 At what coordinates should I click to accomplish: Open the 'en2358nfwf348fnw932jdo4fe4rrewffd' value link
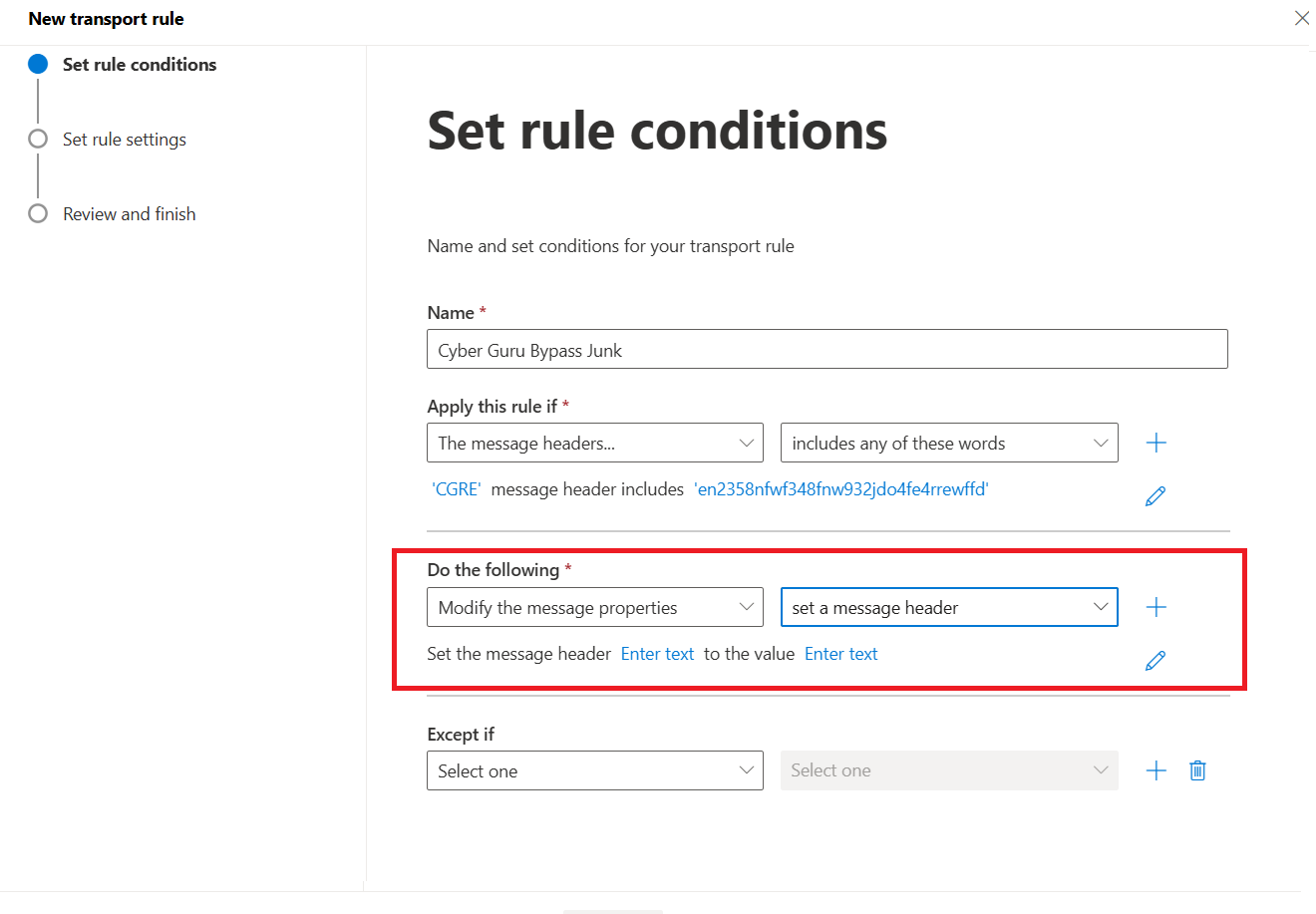coord(841,489)
